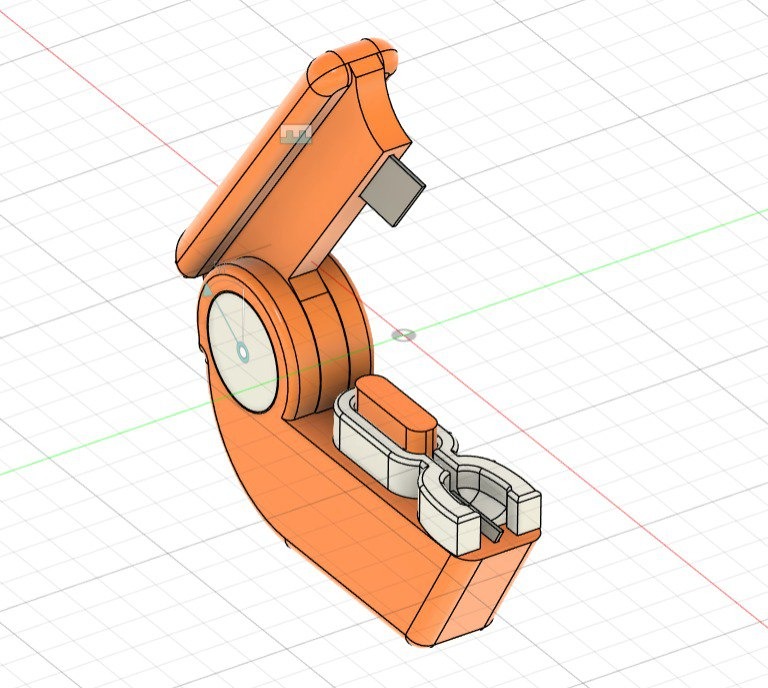The height and width of the screenshot is (688, 768).
Task: Pick the orange pill-shaped peg inside the white clip
Action: pos(395,414)
